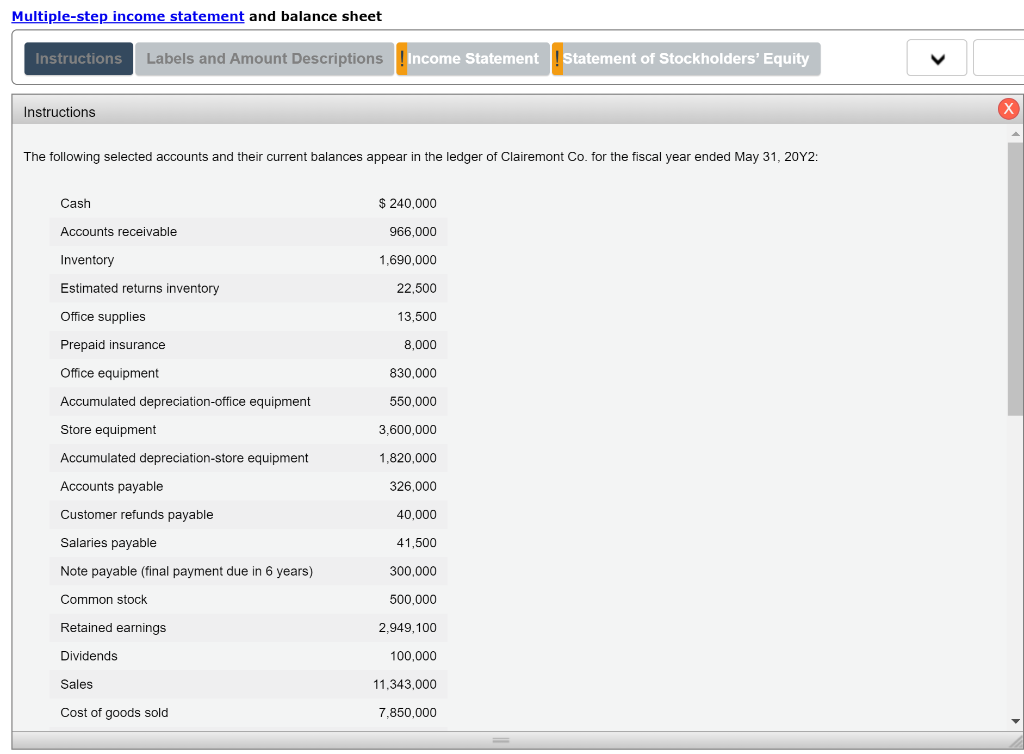Select the 3,600,000 amount
Viewport: 1024px width, 754px height.
click(408, 430)
